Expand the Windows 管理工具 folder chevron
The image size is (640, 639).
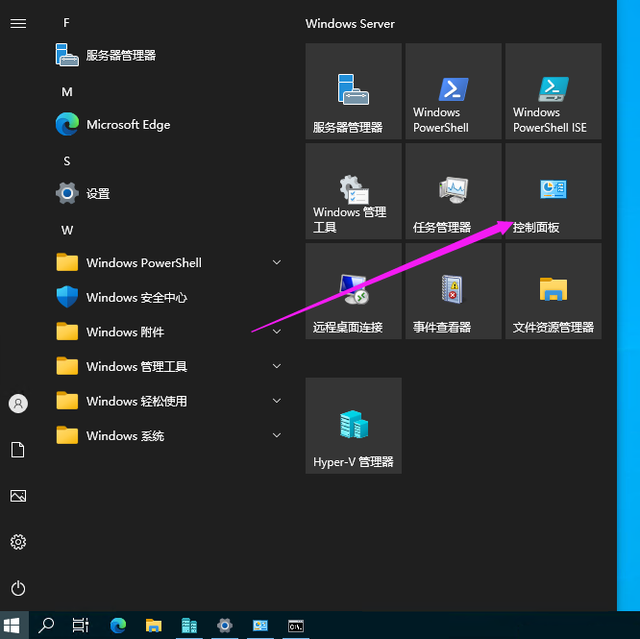point(277,366)
